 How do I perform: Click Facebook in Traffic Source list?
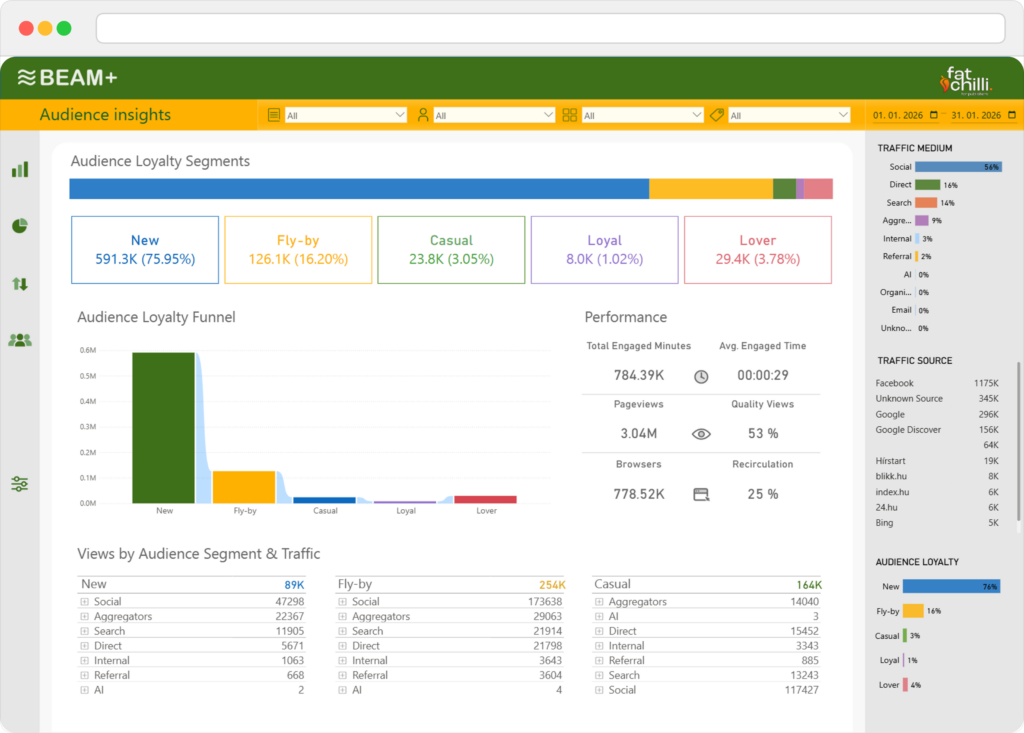[x=895, y=383]
